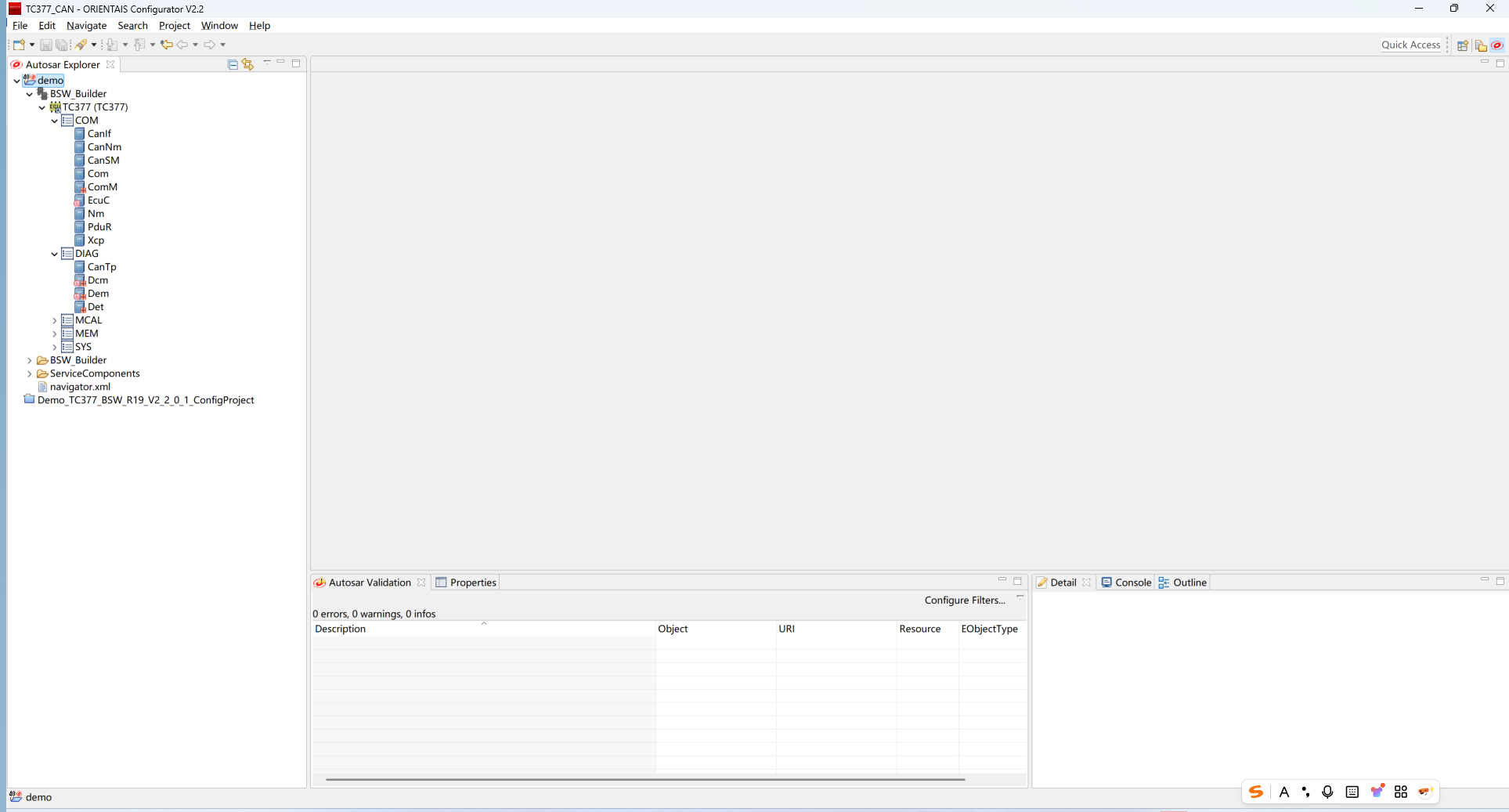Expand the ServiceComponents folder
1509x812 pixels.
tap(30, 374)
